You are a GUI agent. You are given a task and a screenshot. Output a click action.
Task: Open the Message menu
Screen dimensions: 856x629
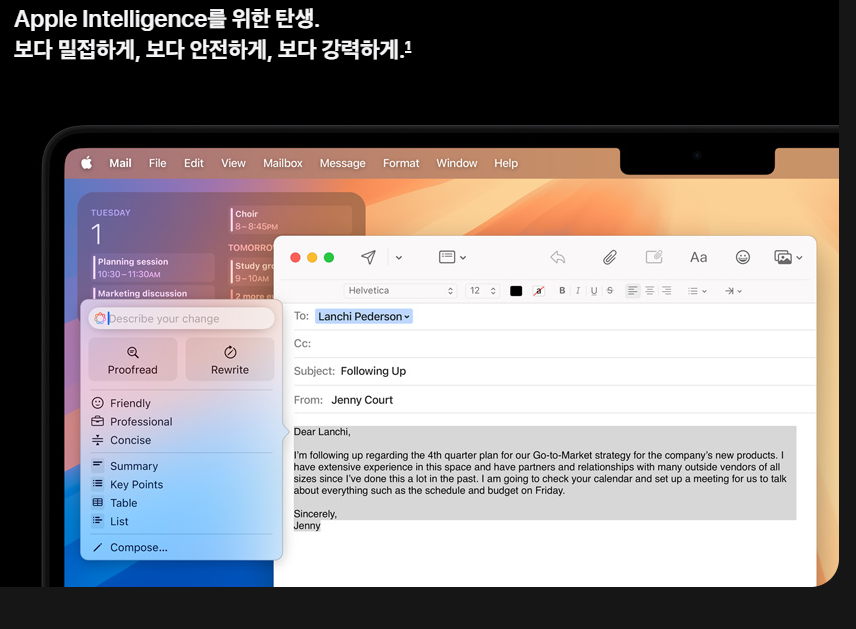click(x=342, y=163)
